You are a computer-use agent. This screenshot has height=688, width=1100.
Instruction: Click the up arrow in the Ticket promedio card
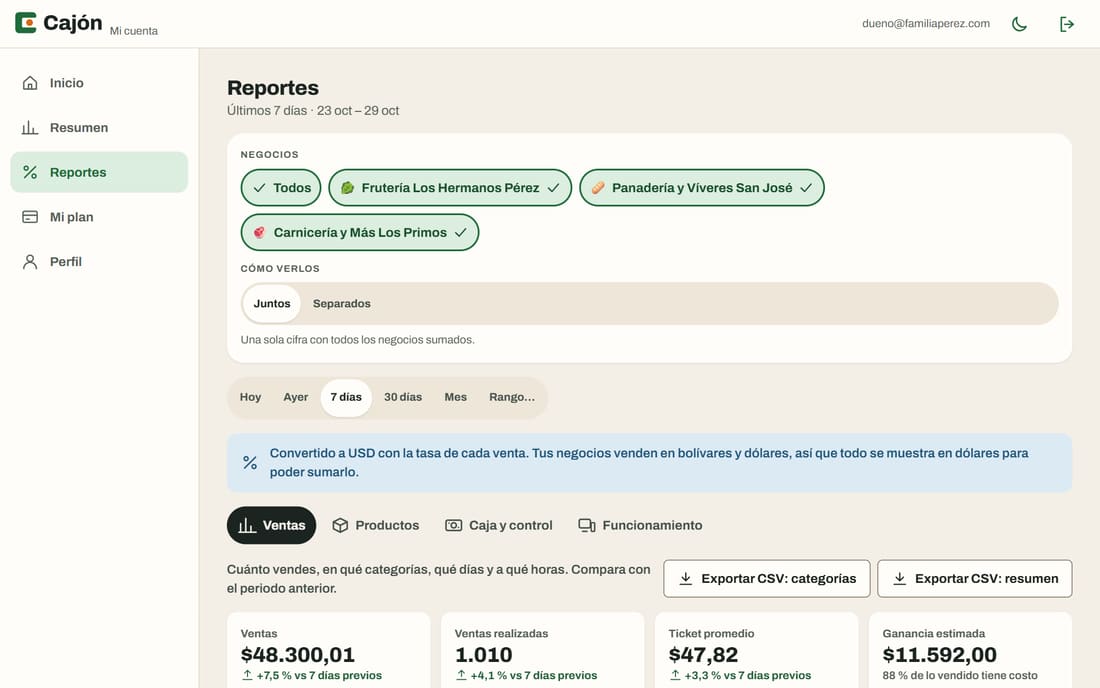click(x=675, y=675)
